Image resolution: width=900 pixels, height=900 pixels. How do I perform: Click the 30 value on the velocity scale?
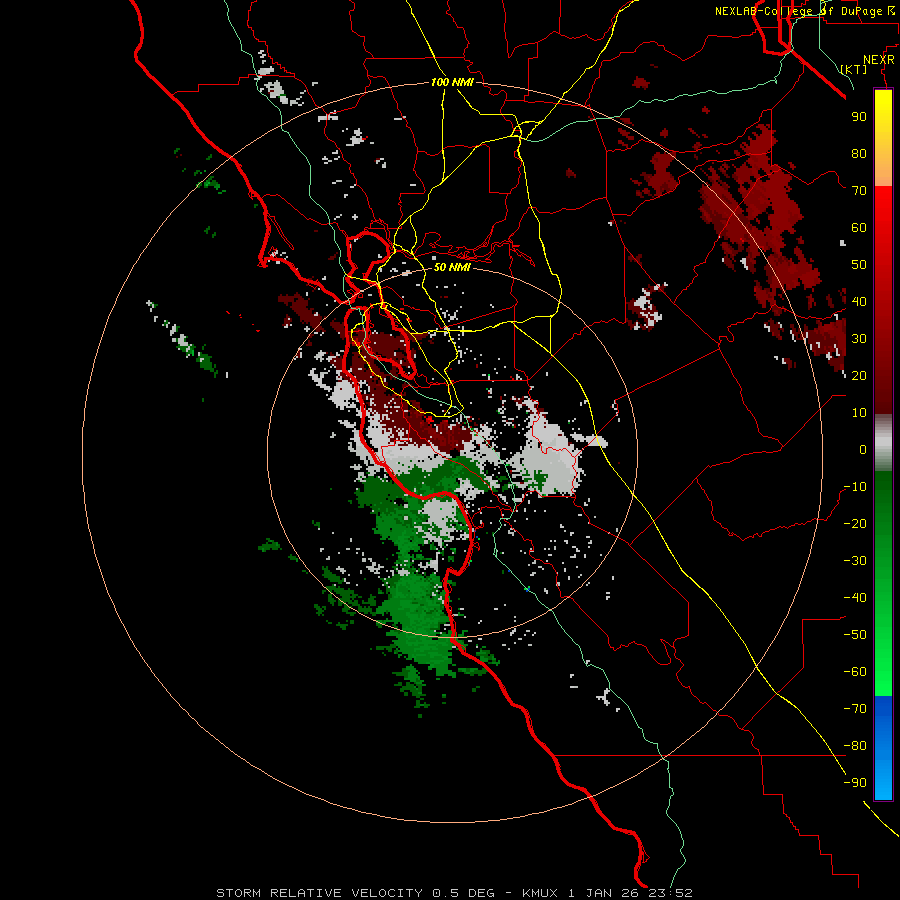point(859,339)
